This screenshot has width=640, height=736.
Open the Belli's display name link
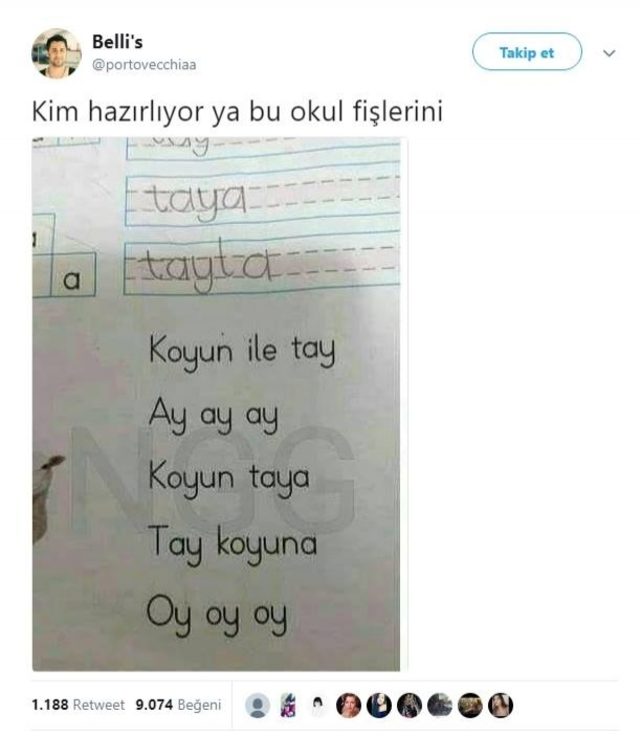[117, 42]
